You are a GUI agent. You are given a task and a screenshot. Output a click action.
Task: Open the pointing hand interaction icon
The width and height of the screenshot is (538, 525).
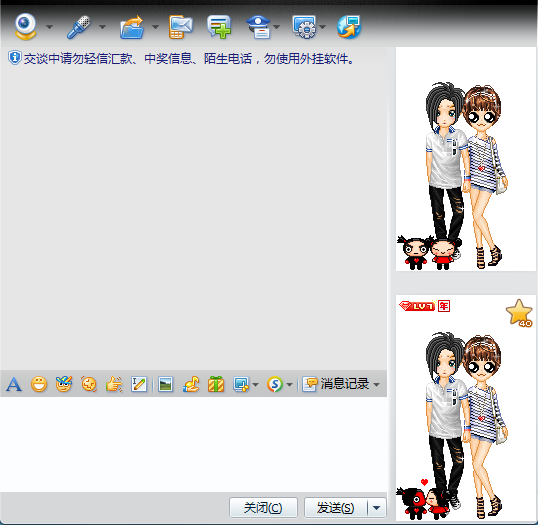click(114, 384)
